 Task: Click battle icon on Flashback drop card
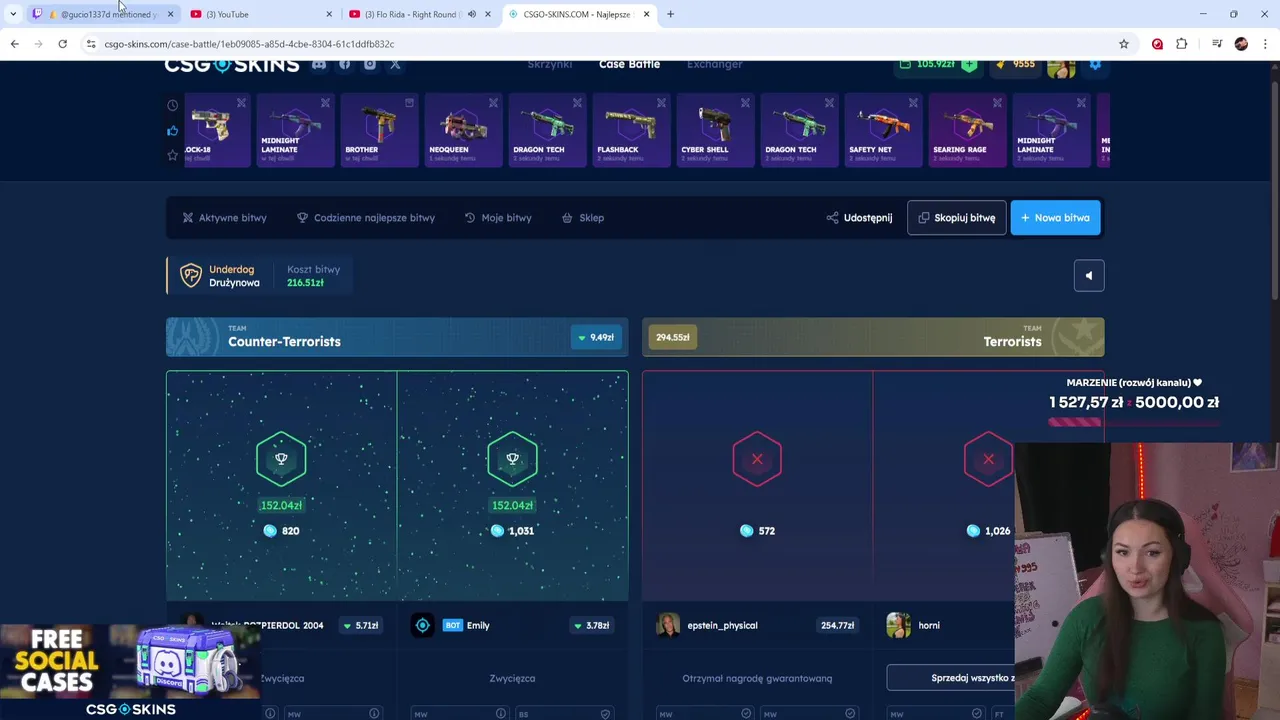[661, 103]
